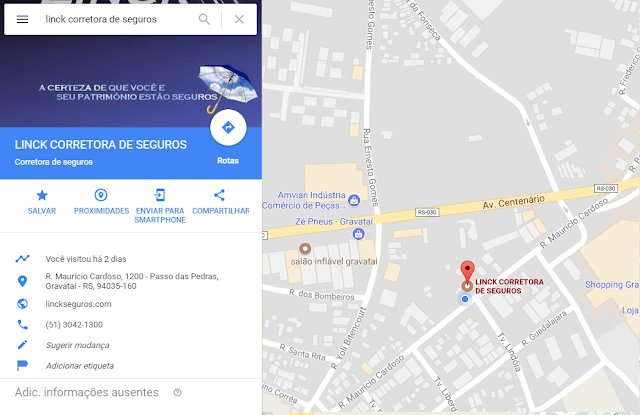Screen dimensions: 640x415
Task: Share place using Compartilhar
Action: coord(220,202)
